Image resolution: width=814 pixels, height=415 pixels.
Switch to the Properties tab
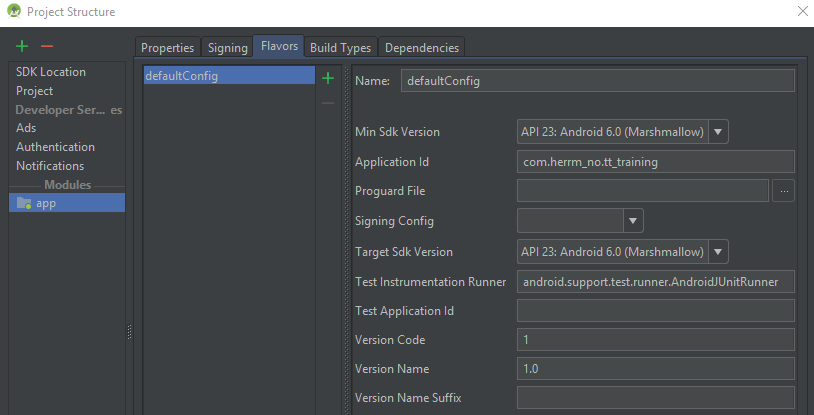point(167,48)
